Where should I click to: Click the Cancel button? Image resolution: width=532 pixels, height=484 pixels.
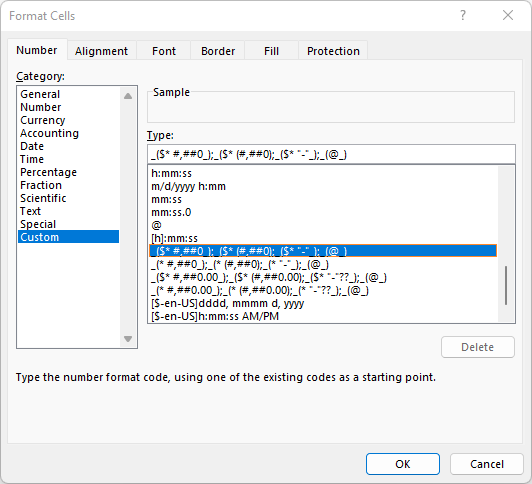487,464
